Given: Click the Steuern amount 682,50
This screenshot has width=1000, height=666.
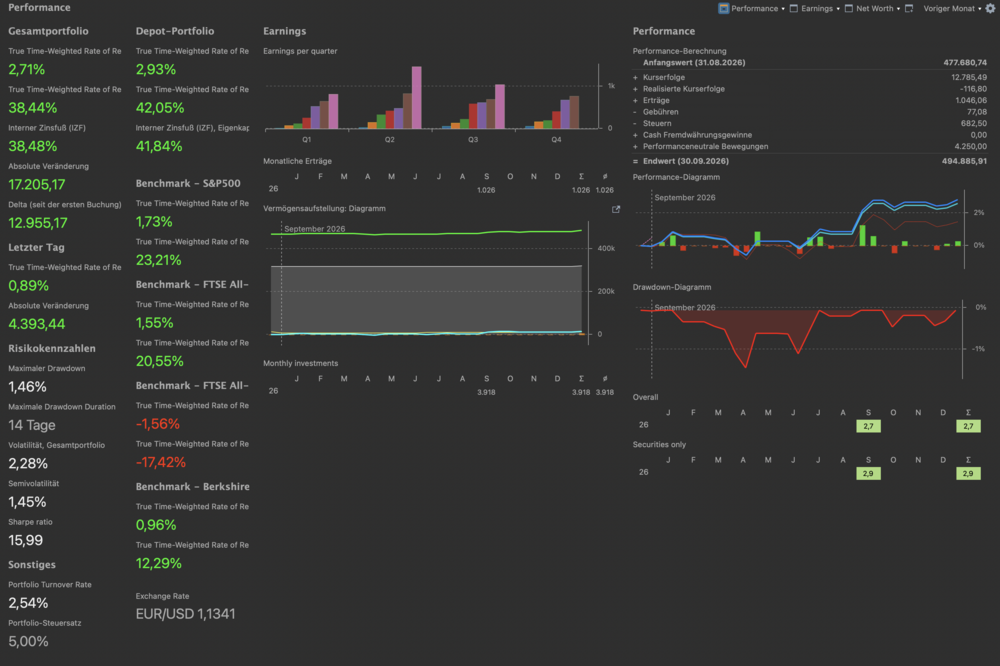Looking at the screenshot, I should tap(974, 123).
